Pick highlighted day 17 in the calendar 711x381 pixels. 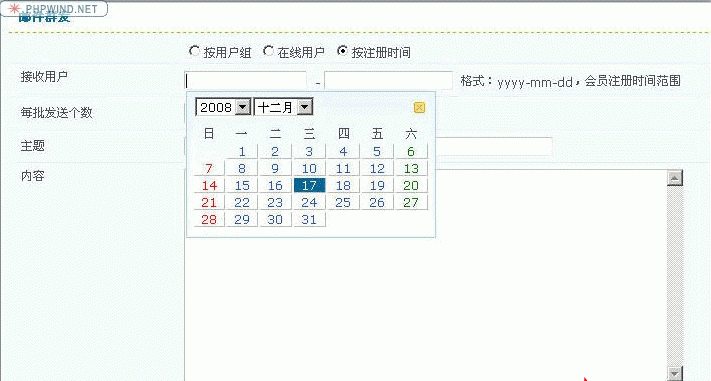309,185
